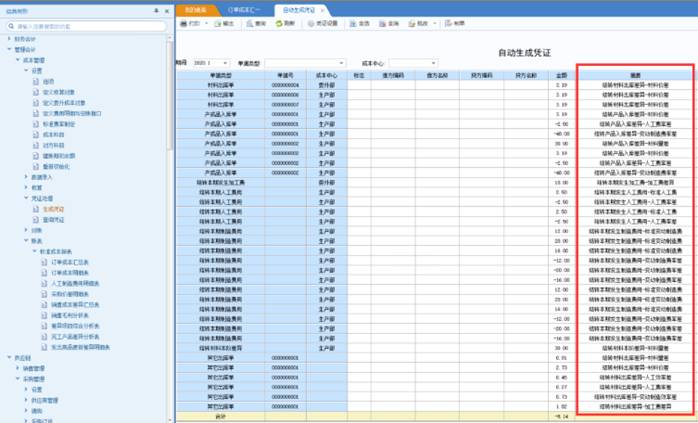698x423 pixels.
Task: Open 查询凭证 in the navigation tree
Action: tap(52, 219)
